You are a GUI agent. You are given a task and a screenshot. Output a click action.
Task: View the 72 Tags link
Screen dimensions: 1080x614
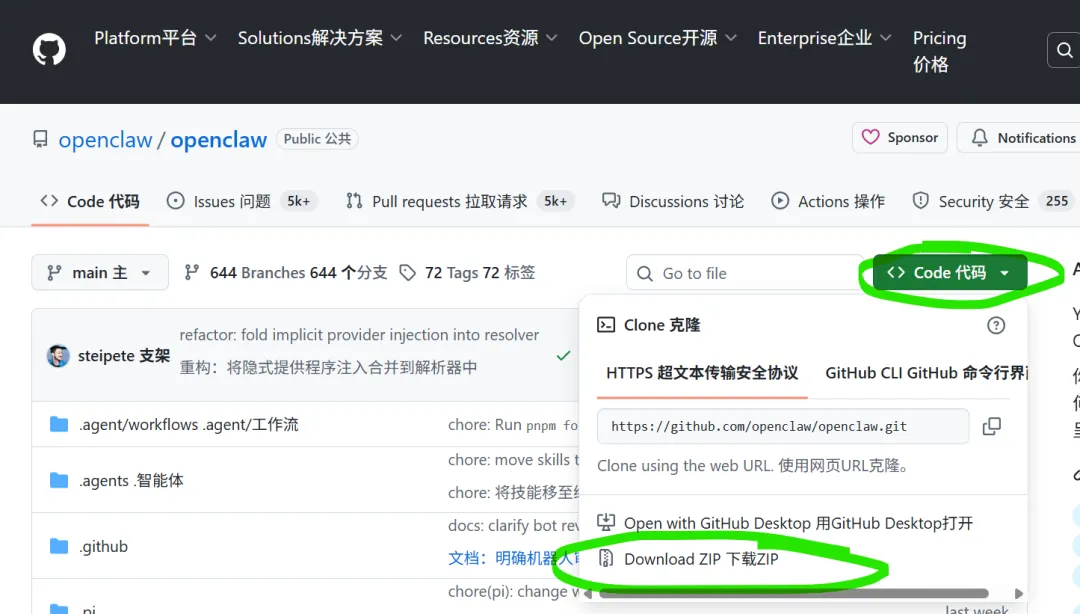click(x=467, y=273)
